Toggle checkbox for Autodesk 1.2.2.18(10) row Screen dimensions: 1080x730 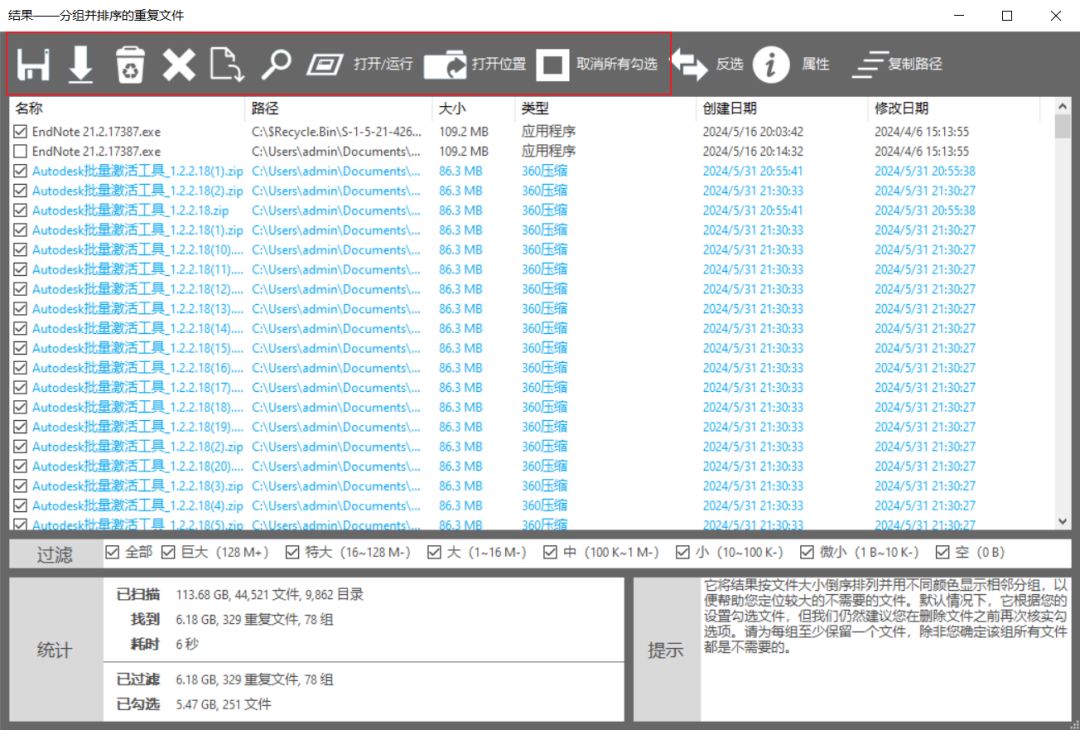pyautogui.click(x=20, y=249)
